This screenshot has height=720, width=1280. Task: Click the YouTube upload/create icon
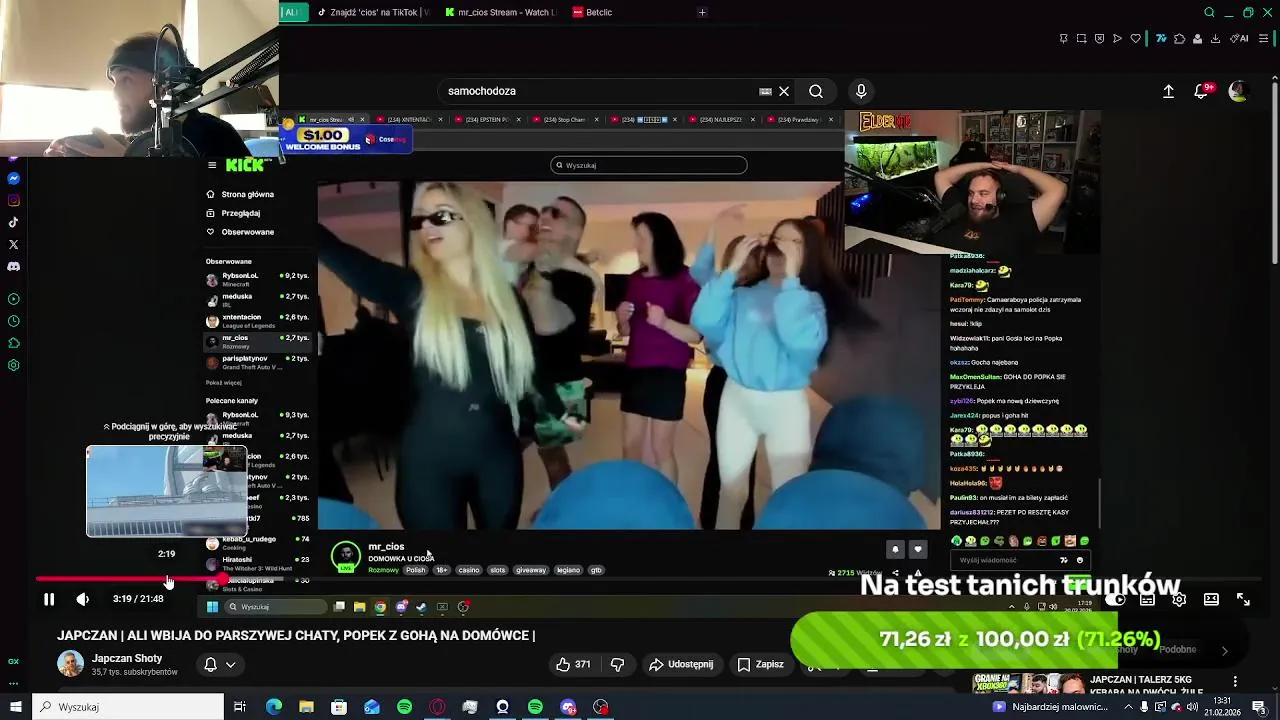coord(1168,91)
